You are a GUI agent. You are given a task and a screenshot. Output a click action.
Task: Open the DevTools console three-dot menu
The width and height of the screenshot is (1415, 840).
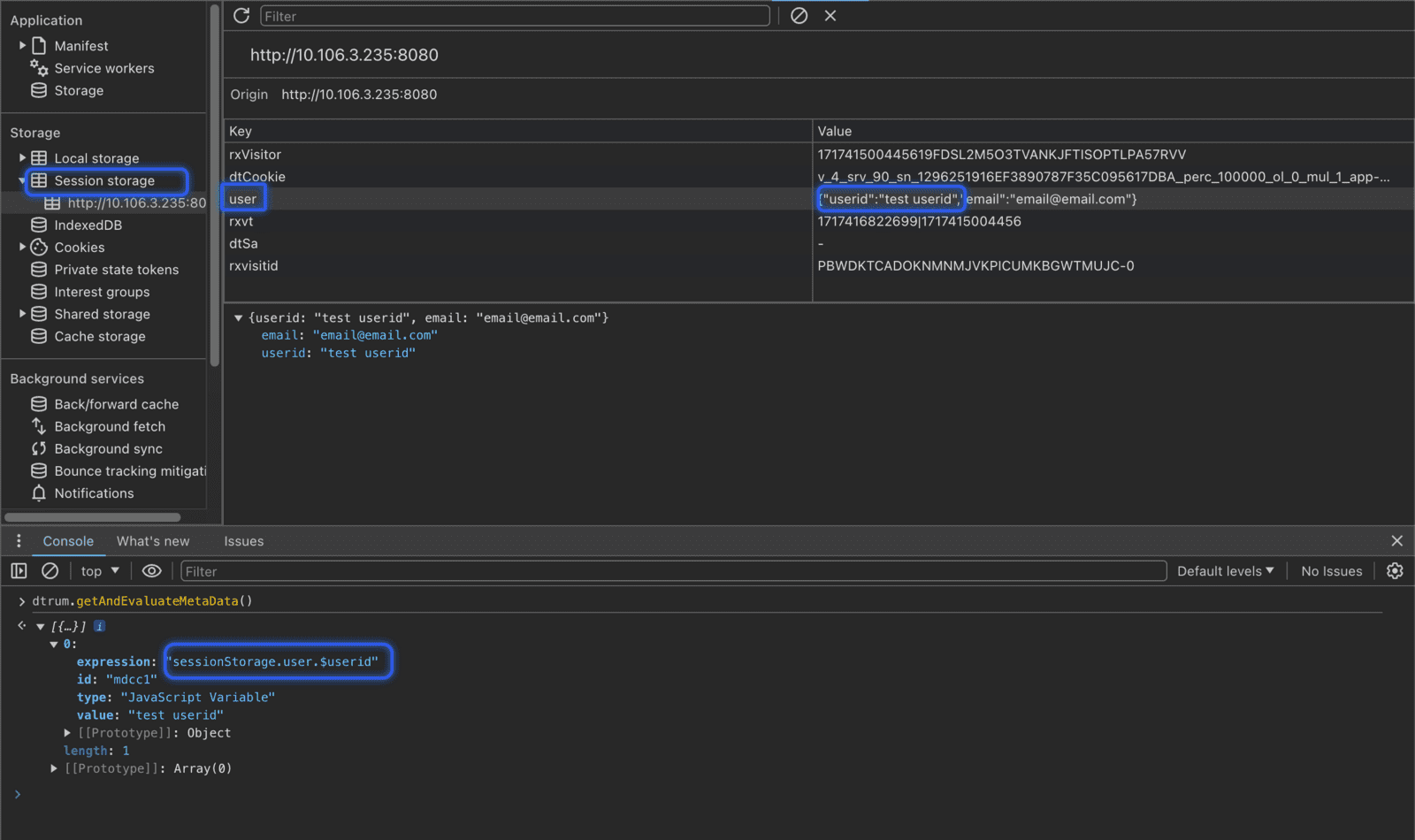click(x=19, y=540)
